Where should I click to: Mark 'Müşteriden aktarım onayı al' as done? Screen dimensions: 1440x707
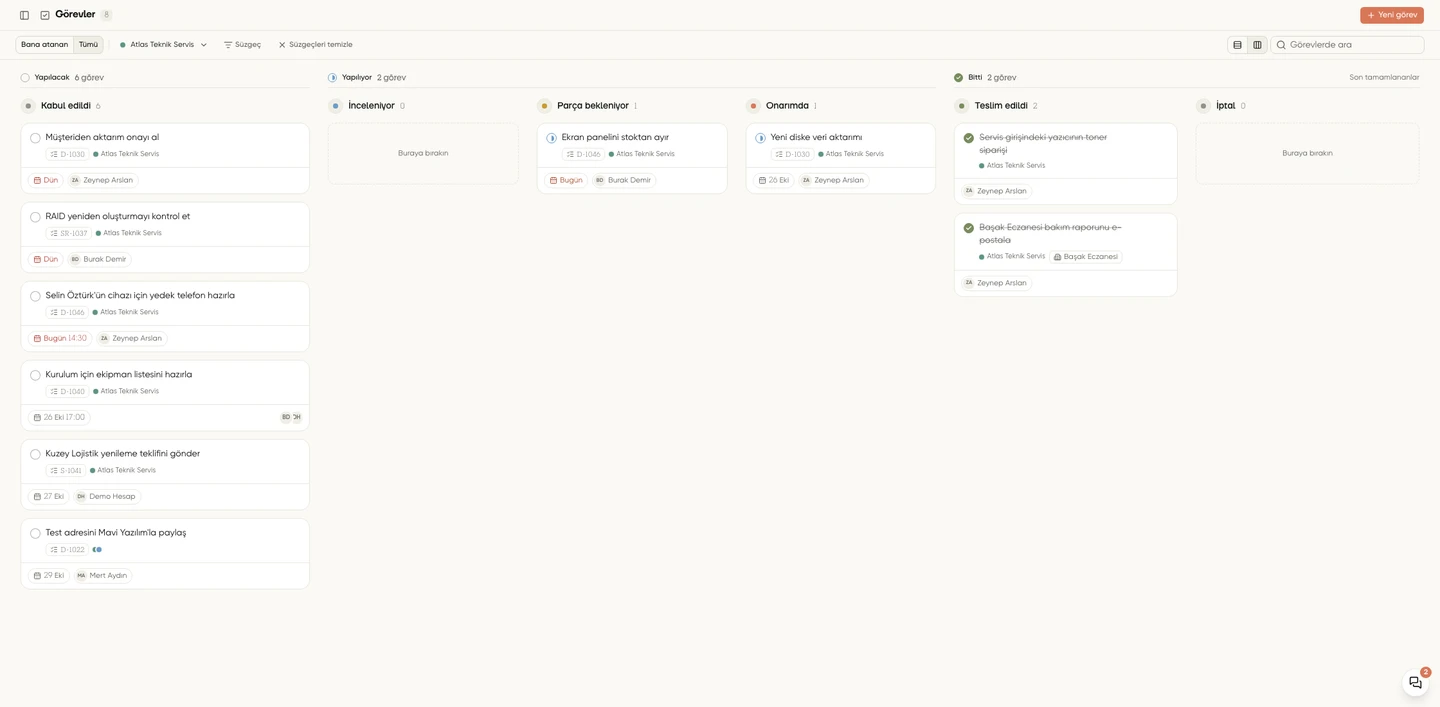(x=35, y=138)
